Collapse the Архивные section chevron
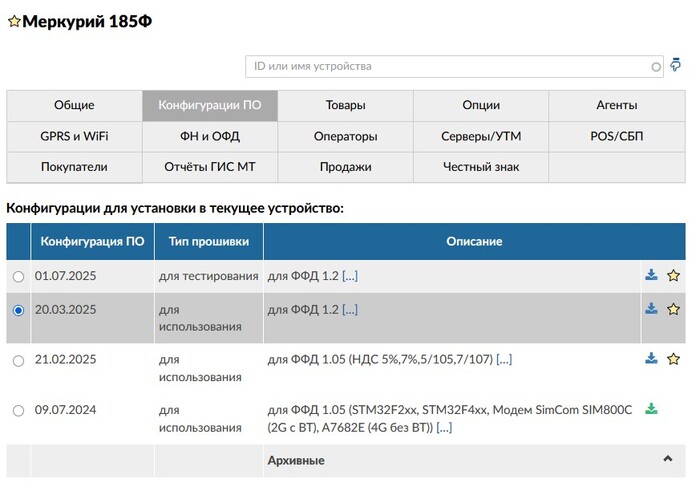This screenshot has height=483, width=700. tap(668, 459)
